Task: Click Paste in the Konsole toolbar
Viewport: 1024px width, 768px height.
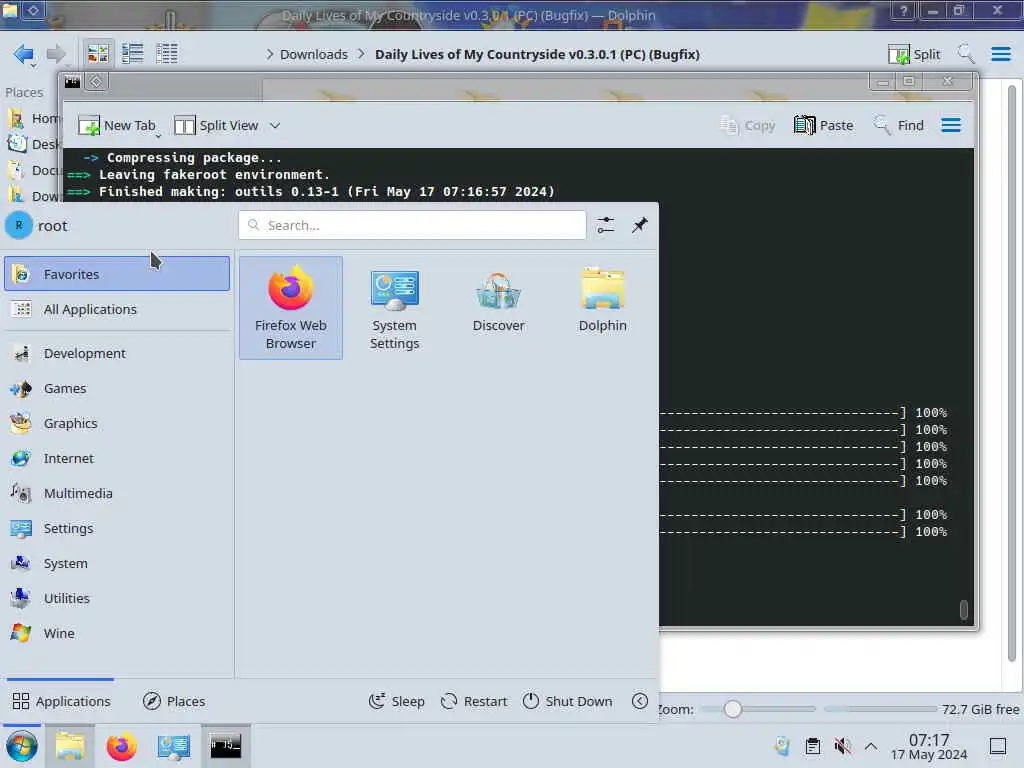Action: (x=824, y=125)
